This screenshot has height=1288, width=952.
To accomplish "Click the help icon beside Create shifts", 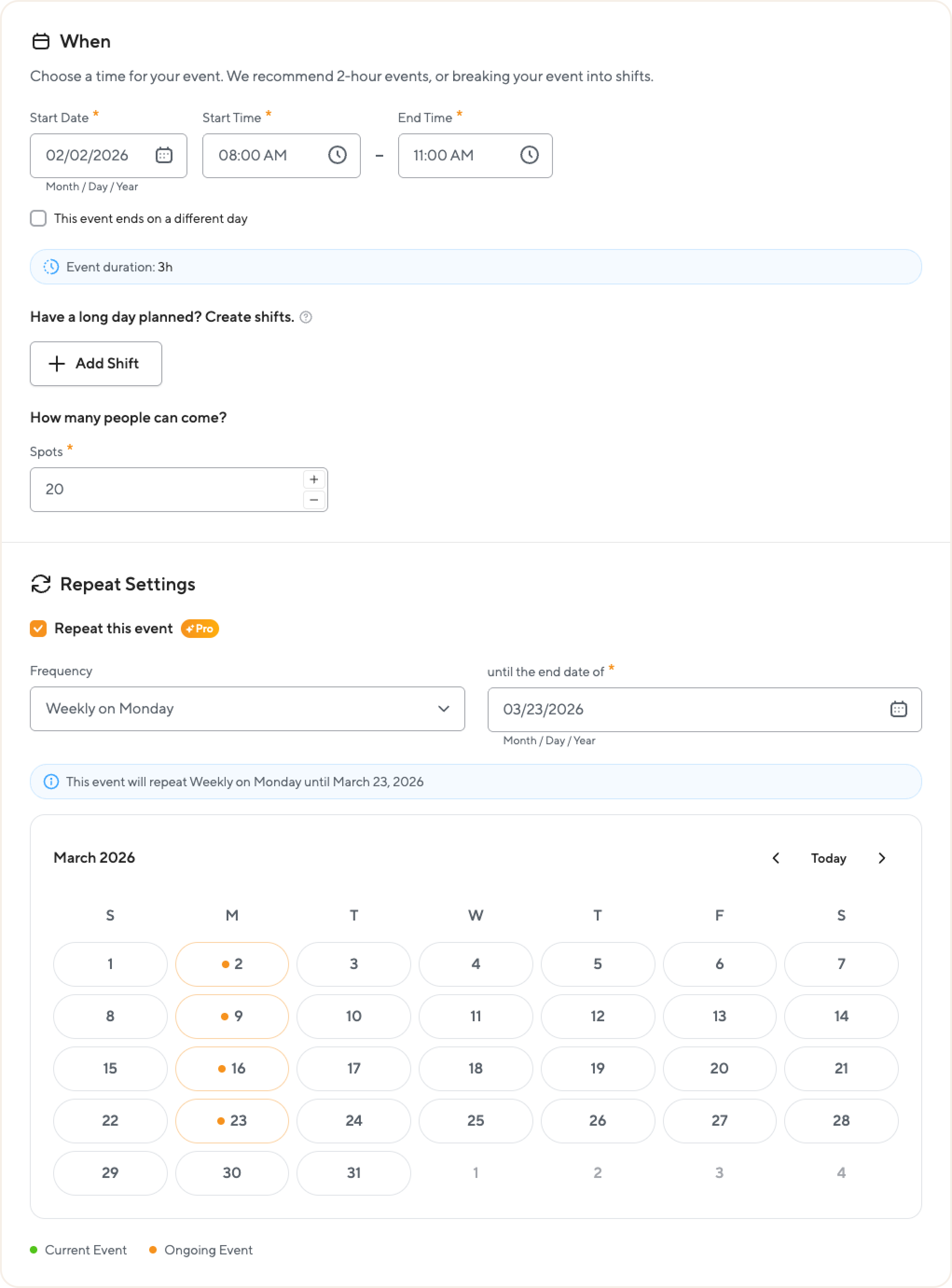I will tap(306, 317).
